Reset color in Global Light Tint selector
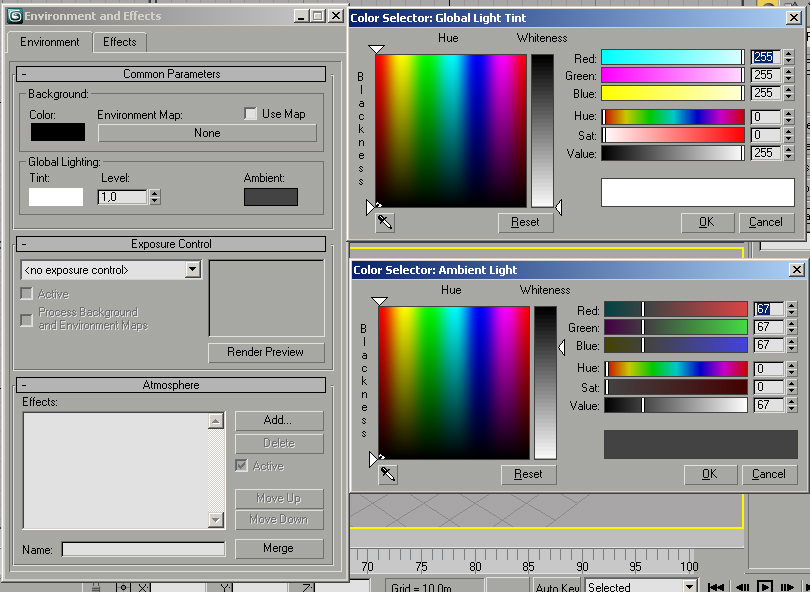Image resolution: width=810 pixels, height=592 pixels. (525, 223)
